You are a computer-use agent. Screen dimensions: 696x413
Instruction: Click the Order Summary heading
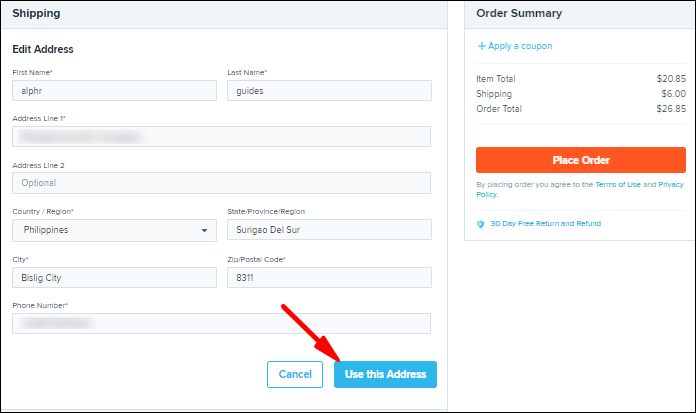point(519,14)
